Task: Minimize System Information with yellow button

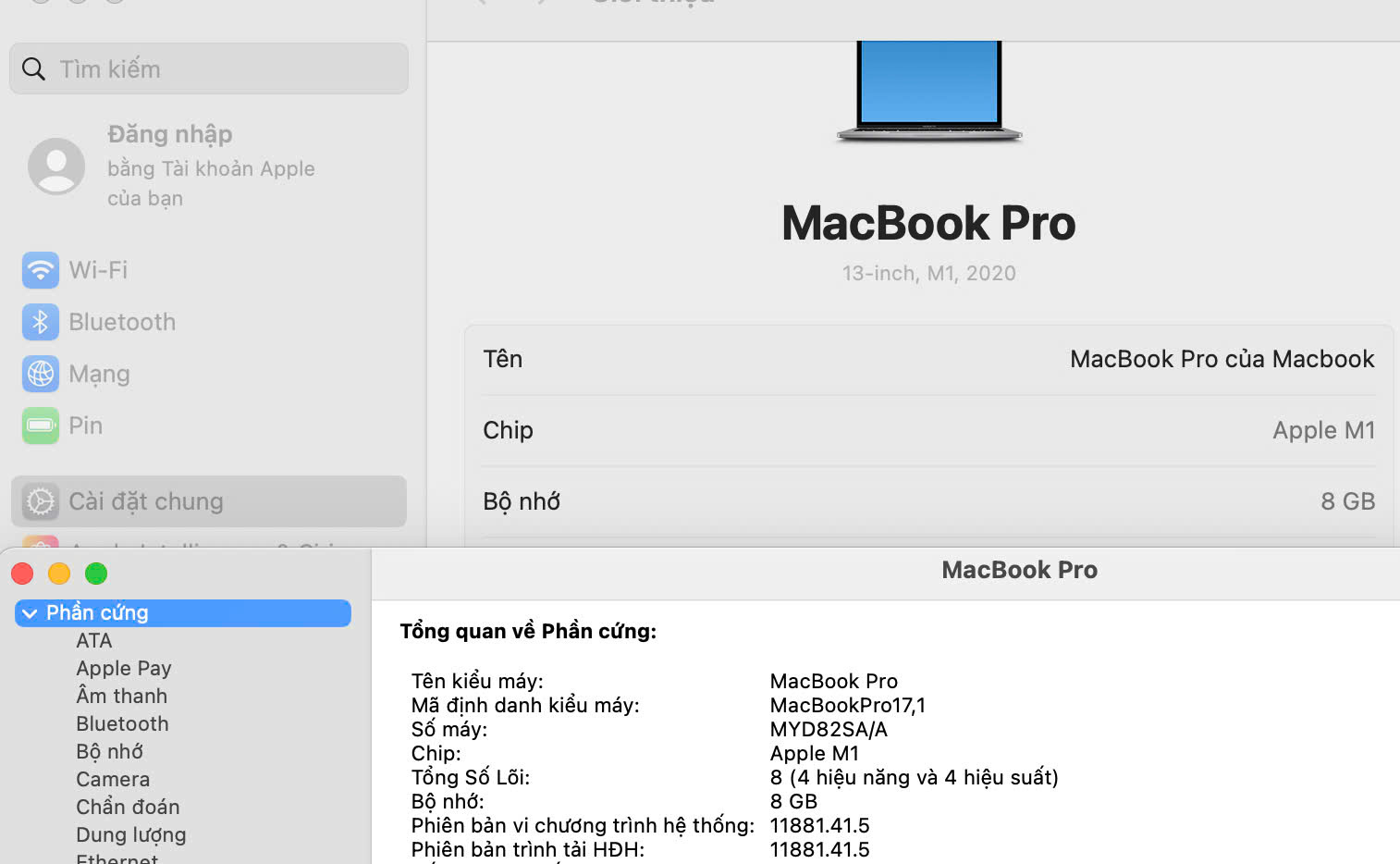Action: (59, 574)
